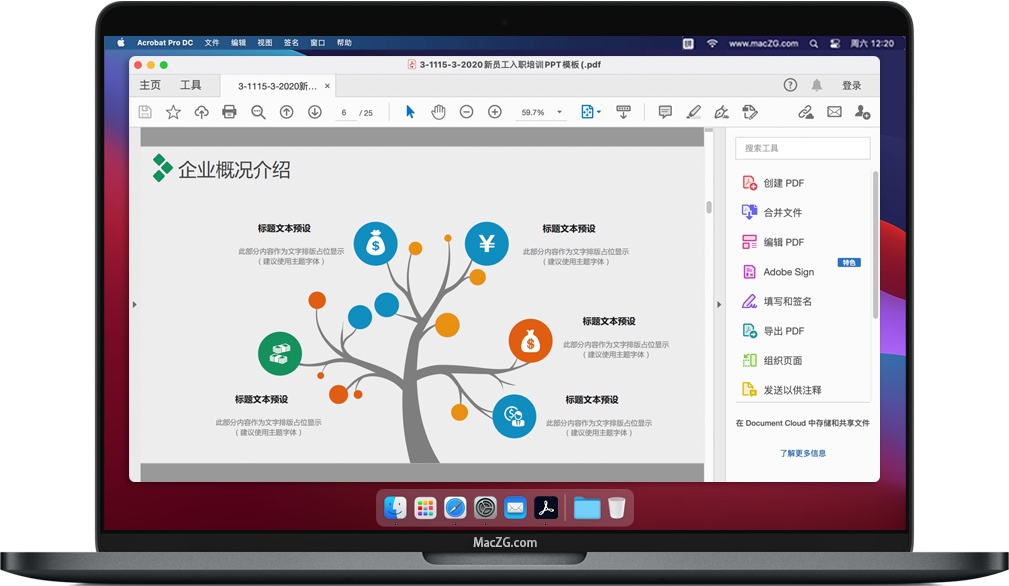Open the 59.7% zoom level dropdown
This screenshot has width=1009, height=586.
559,113
